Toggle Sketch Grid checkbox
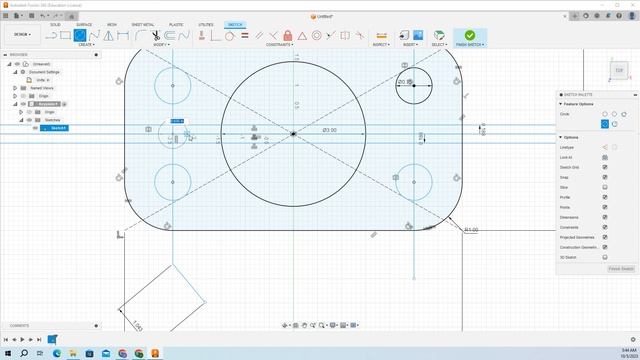 [x=605, y=167]
